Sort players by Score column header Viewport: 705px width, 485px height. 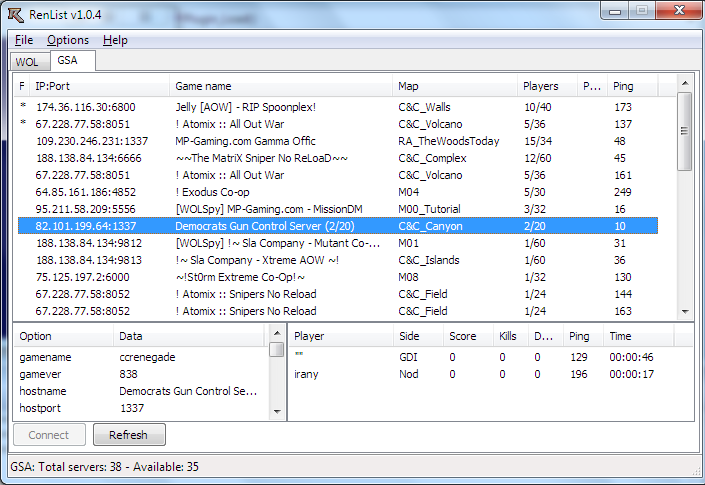click(462, 336)
